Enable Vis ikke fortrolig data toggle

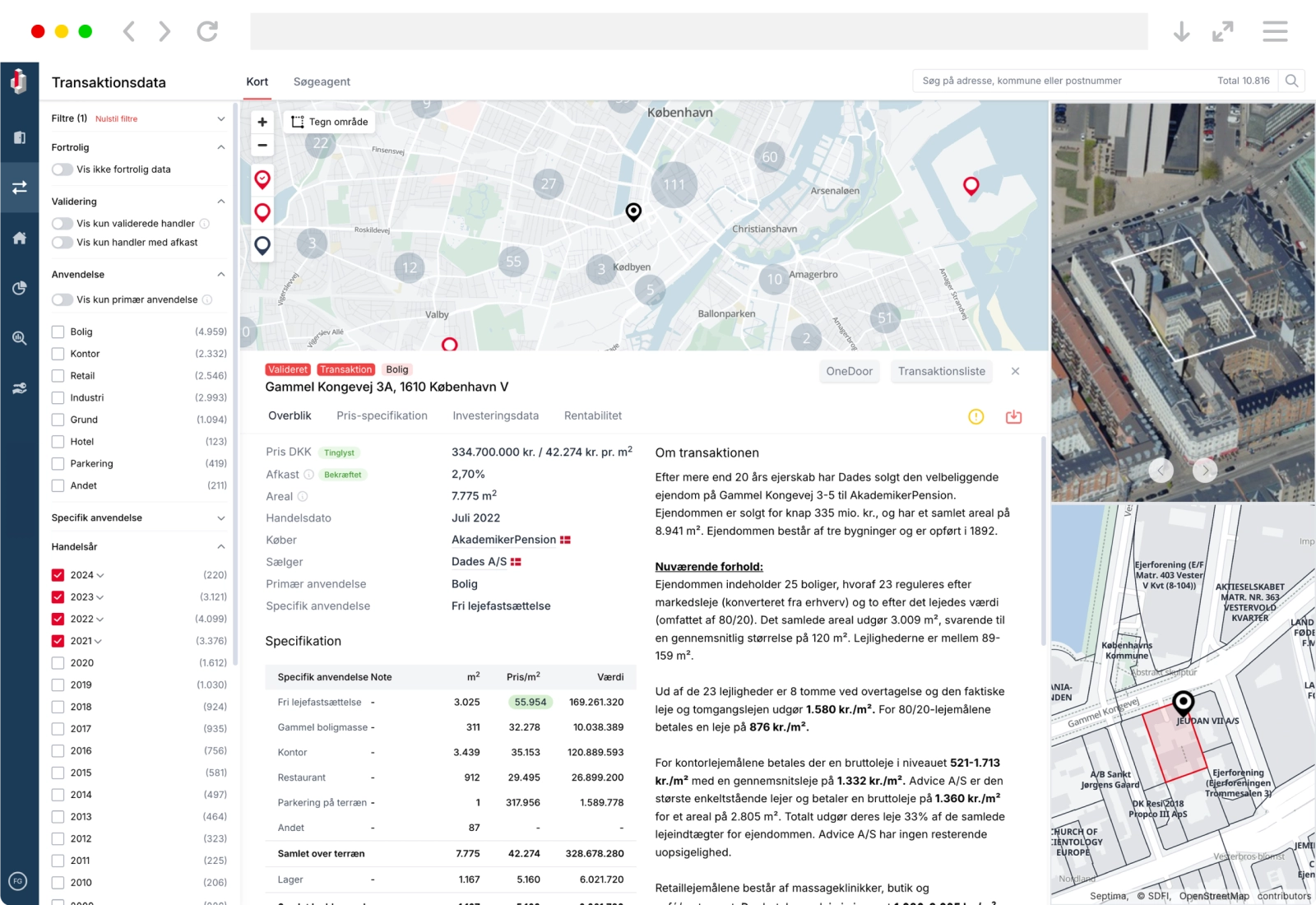coord(62,169)
